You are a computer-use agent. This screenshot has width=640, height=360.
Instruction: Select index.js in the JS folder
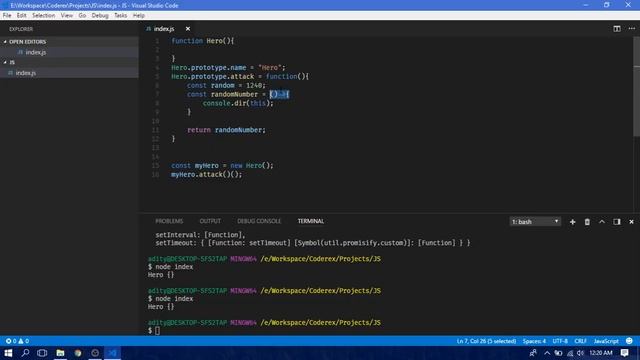point(69,73)
